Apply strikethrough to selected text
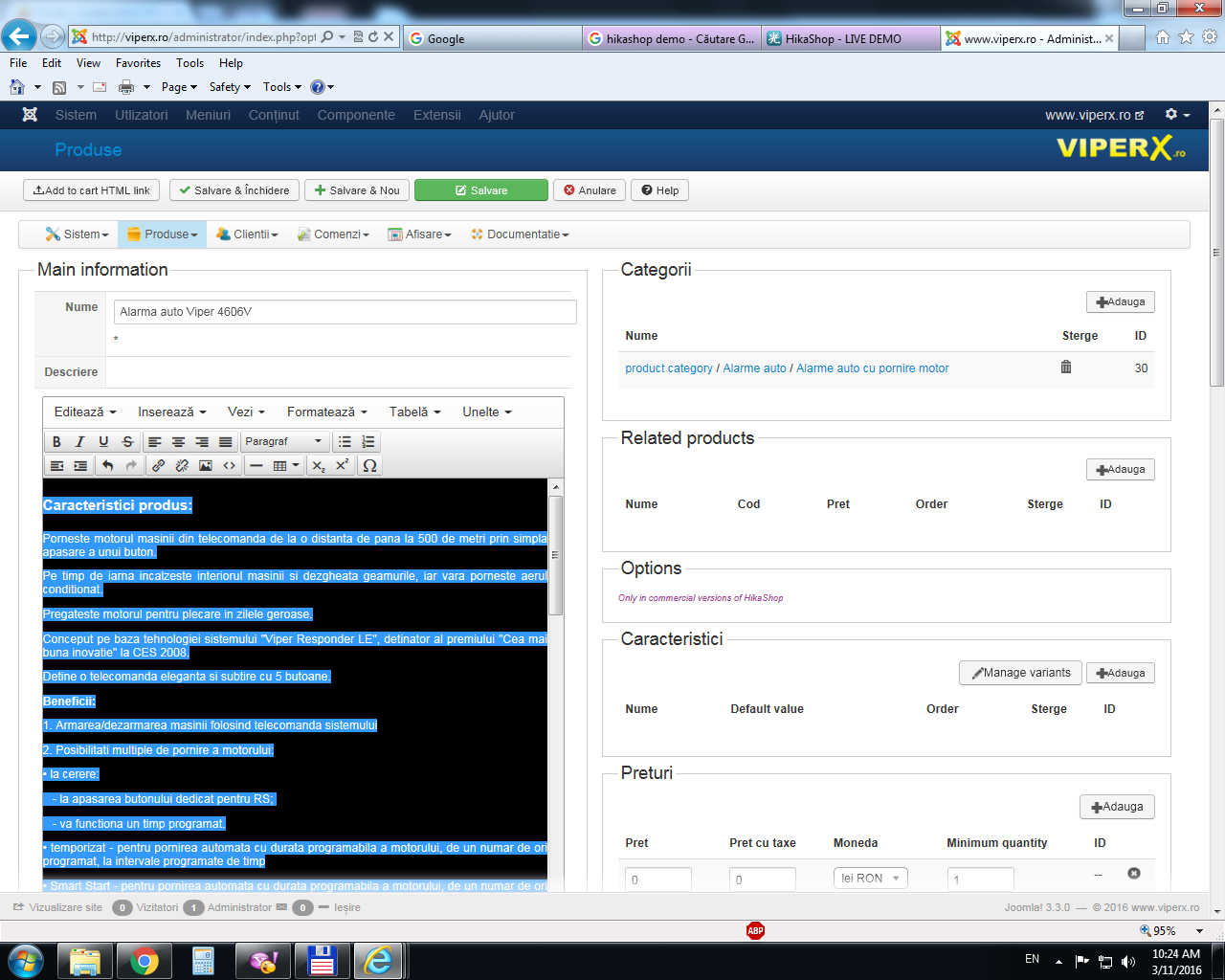This screenshot has height=980, width=1225. 127,441
